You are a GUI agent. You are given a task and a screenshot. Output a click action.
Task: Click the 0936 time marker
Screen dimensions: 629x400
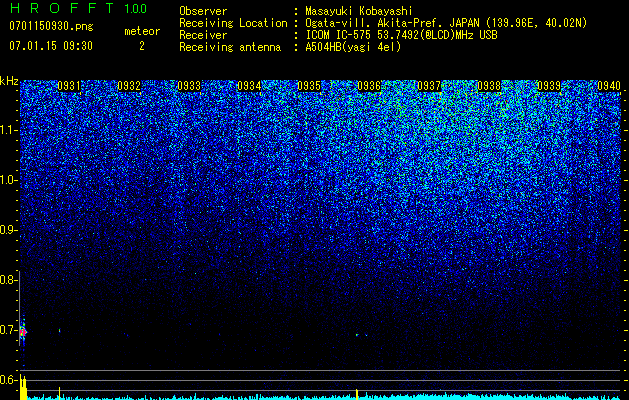(x=369, y=86)
